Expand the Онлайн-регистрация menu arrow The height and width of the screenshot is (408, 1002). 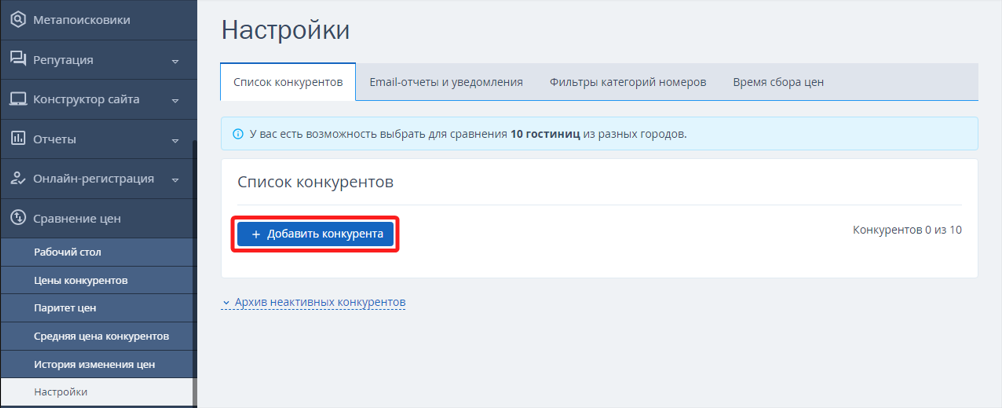[x=175, y=180]
